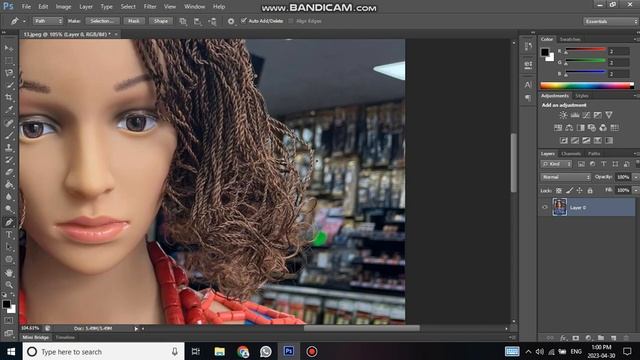This screenshot has height=360, width=640.
Task: Select the Eraser tool
Action: point(9,172)
